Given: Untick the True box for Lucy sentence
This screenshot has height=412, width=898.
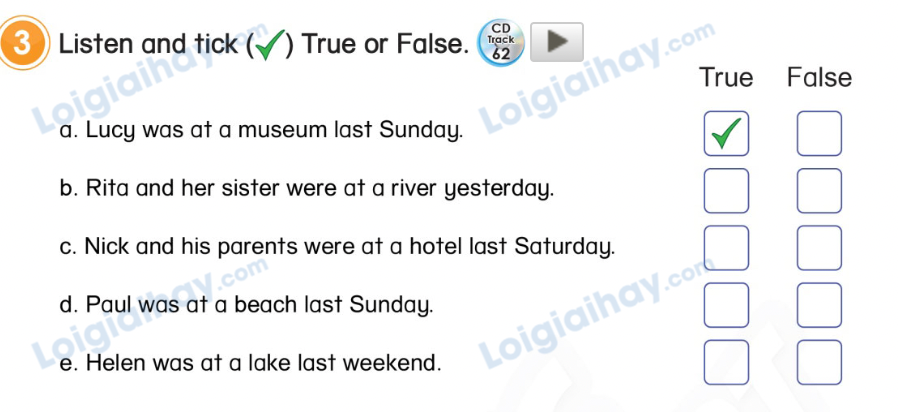Looking at the screenshot, I should point(726,133).
